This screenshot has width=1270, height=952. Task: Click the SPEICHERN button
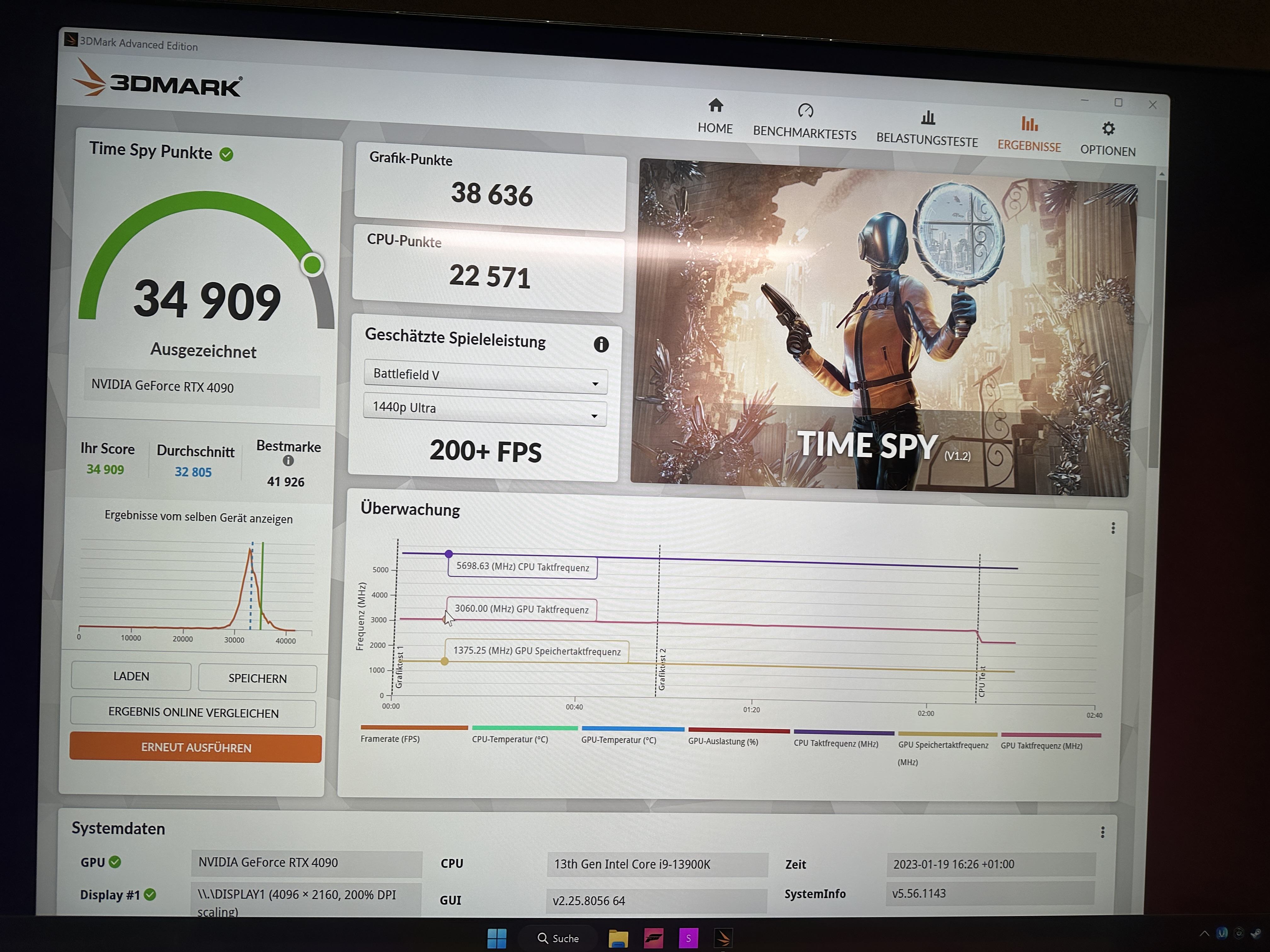click(257, 678)
